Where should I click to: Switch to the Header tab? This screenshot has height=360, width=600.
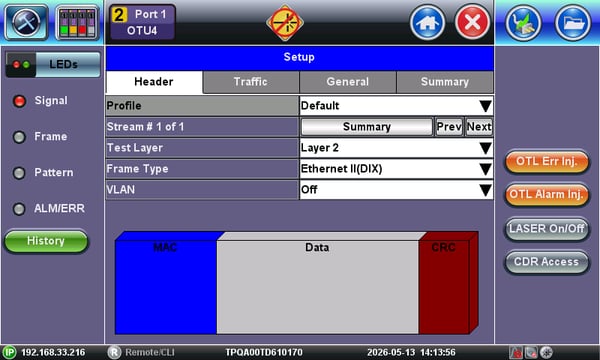coord(154,82)
